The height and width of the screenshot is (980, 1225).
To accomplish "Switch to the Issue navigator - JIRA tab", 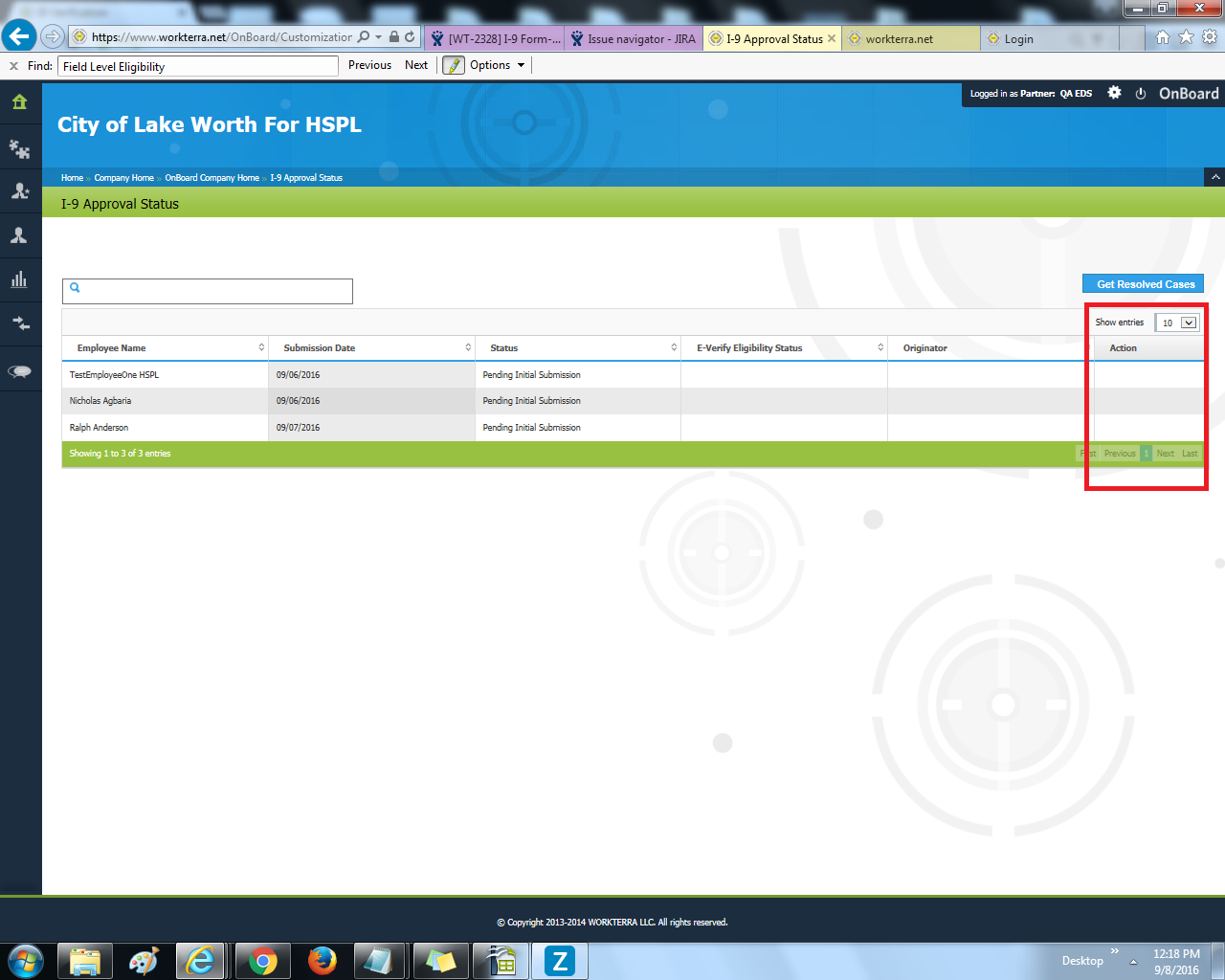I will tap(634, 38).
